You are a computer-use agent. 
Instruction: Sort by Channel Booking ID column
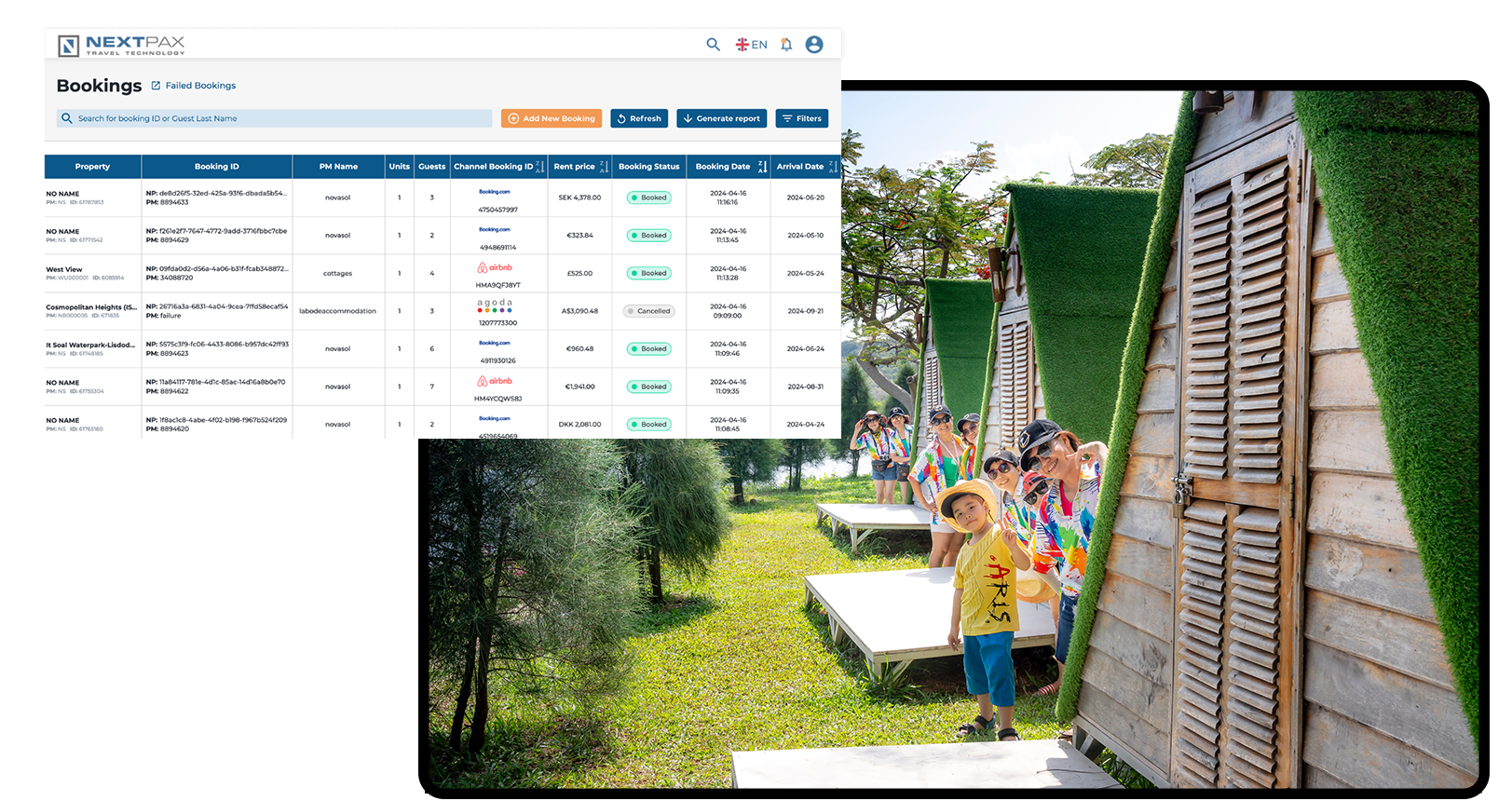click(539, 167)
